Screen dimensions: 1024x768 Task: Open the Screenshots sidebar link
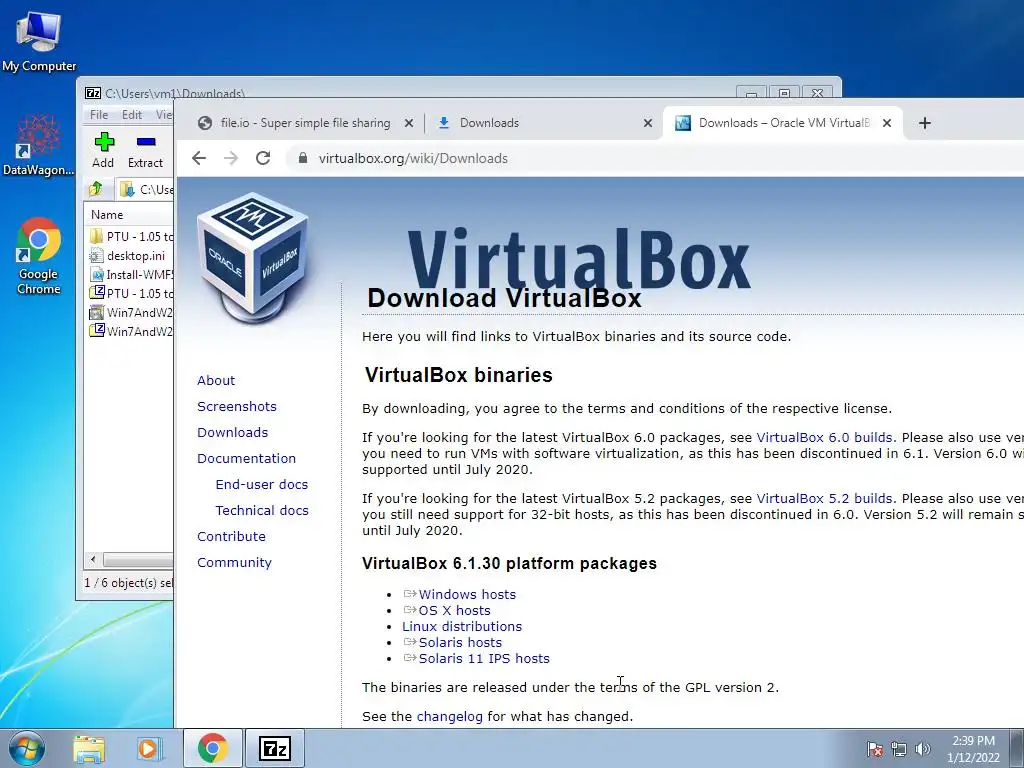tap(237, 407)
